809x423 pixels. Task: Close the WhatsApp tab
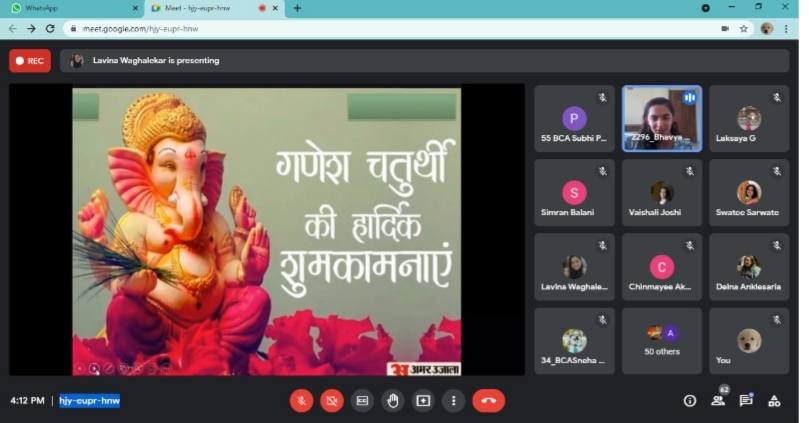135,8
